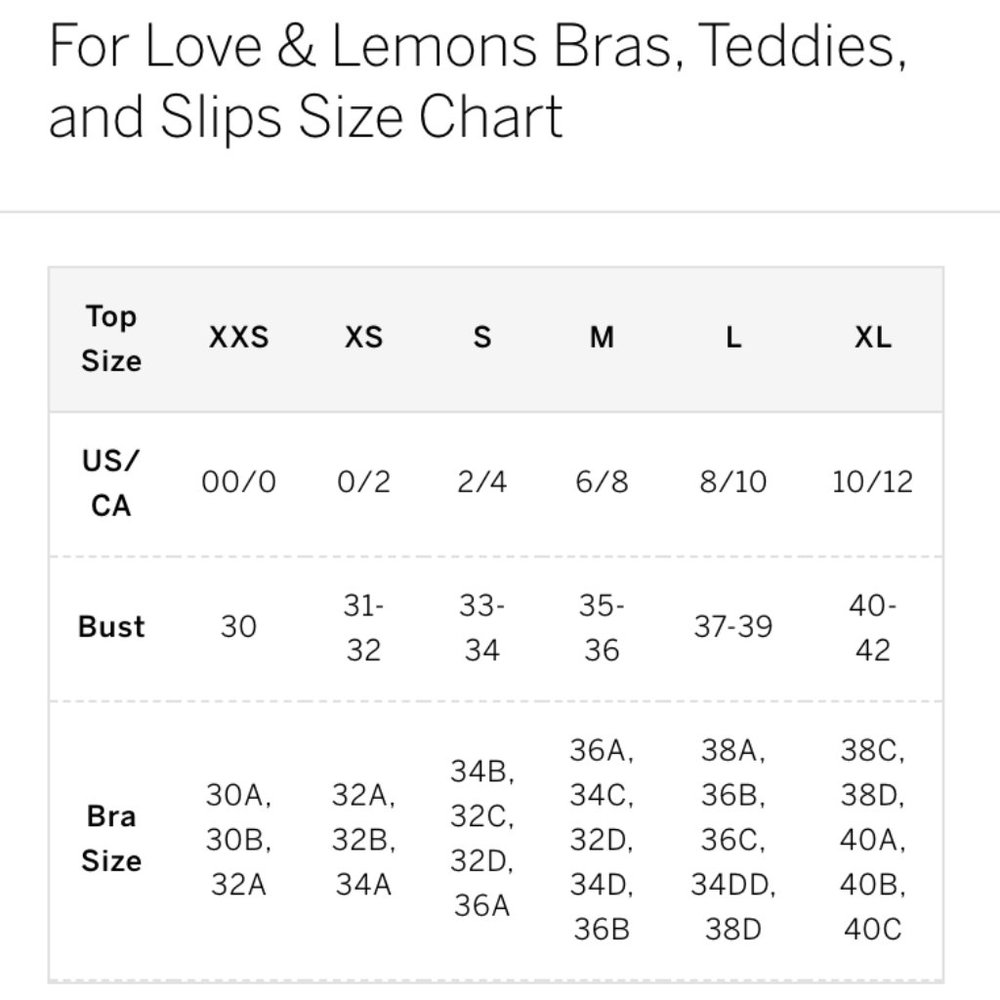Viewport: 1000px width, 1000px height.
Task: Click the Bust row label
Action: 111,627
